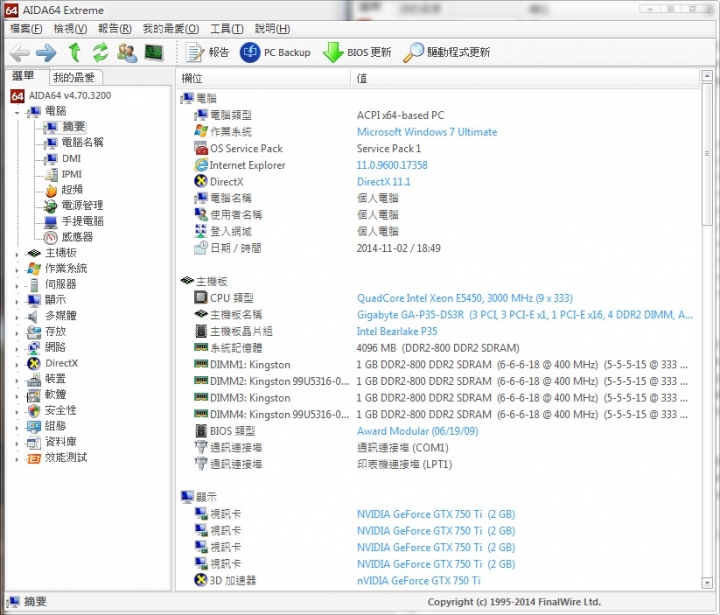The height and width of the screenshot is (615, 720).
Task: Open the 檢視(V) menu
Action: coord(70,28)
